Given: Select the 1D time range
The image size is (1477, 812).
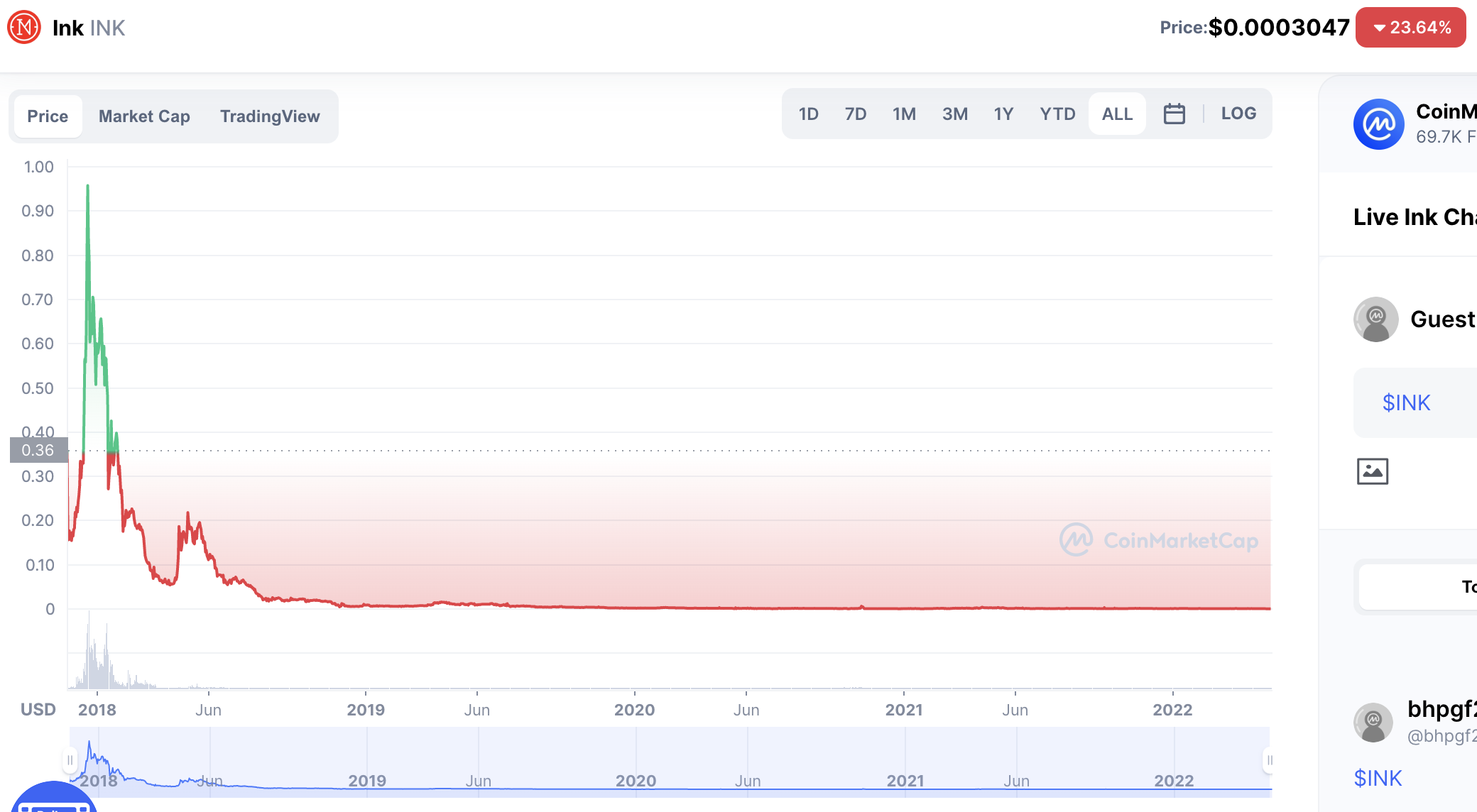Looking at the screenshot, I should [x=808, y=114].
